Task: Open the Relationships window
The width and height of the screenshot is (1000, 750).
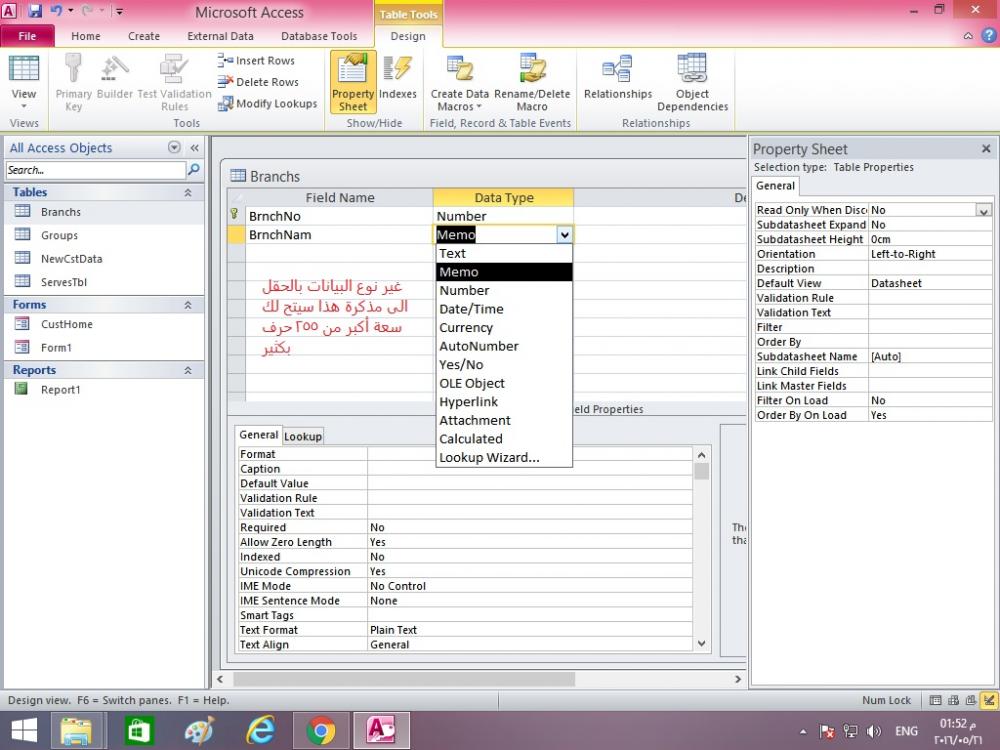Action: click(x=617, y=78)
